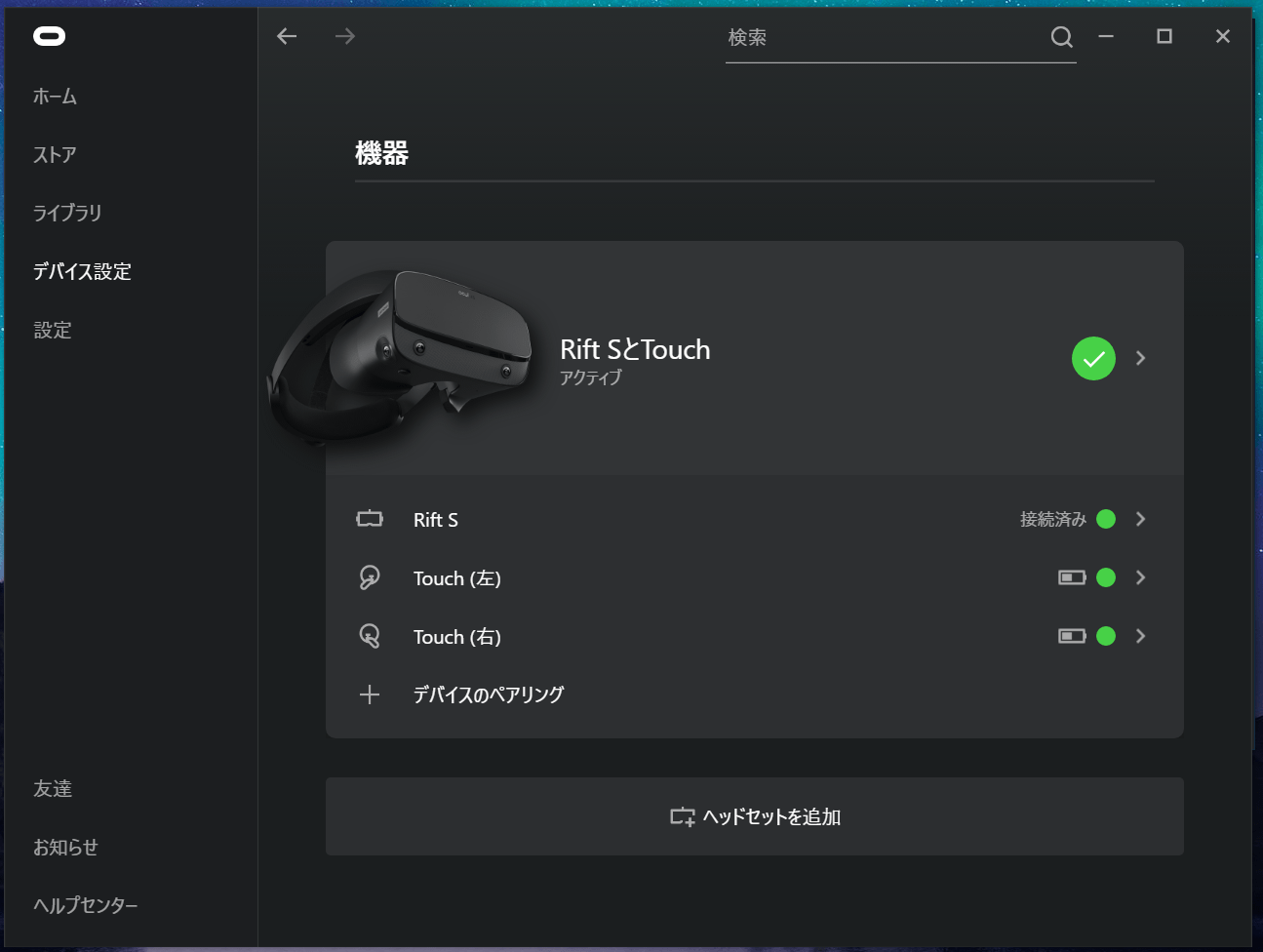Click the 機器 page heading
The width and height of the screenshot is (1263, 952).
tap(381, 153)
